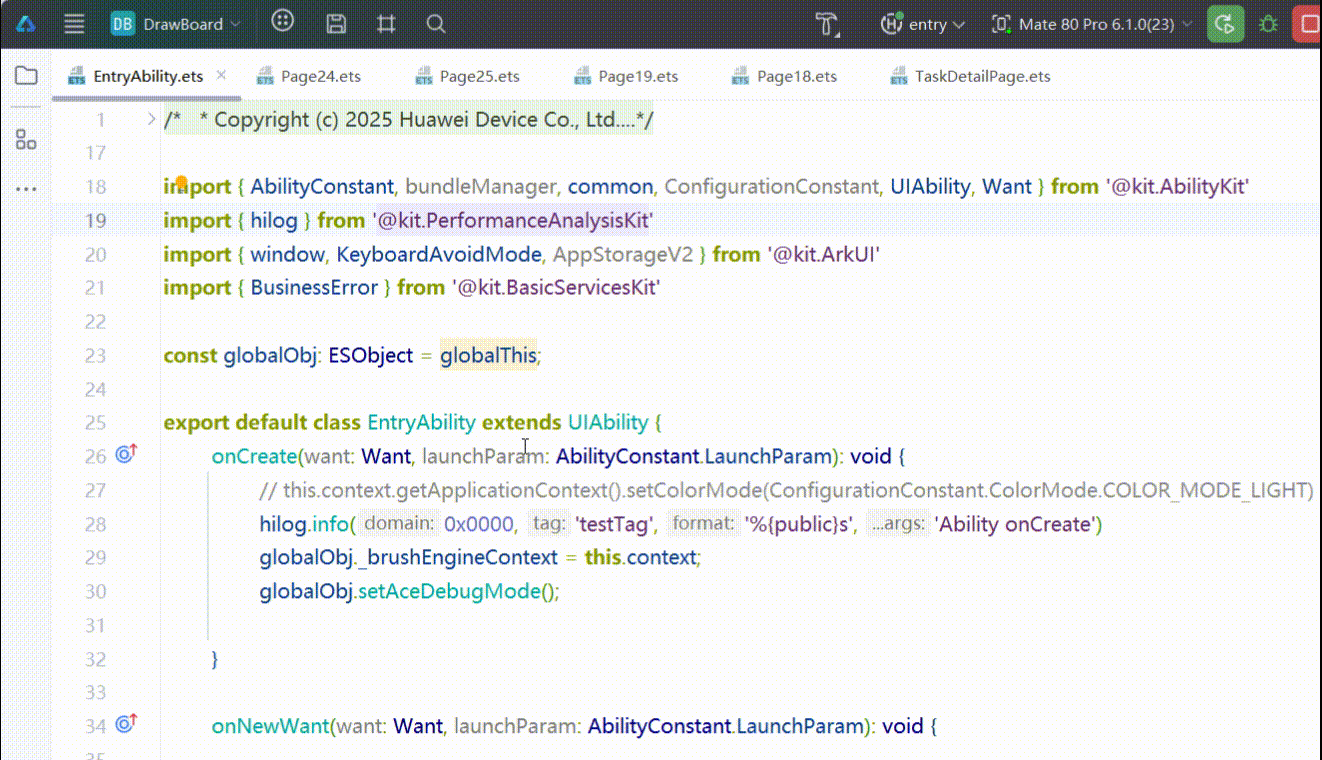Open Search Everywhere magnifier icon
This screenshot has width=1322, height=760.
coord(435,24)
